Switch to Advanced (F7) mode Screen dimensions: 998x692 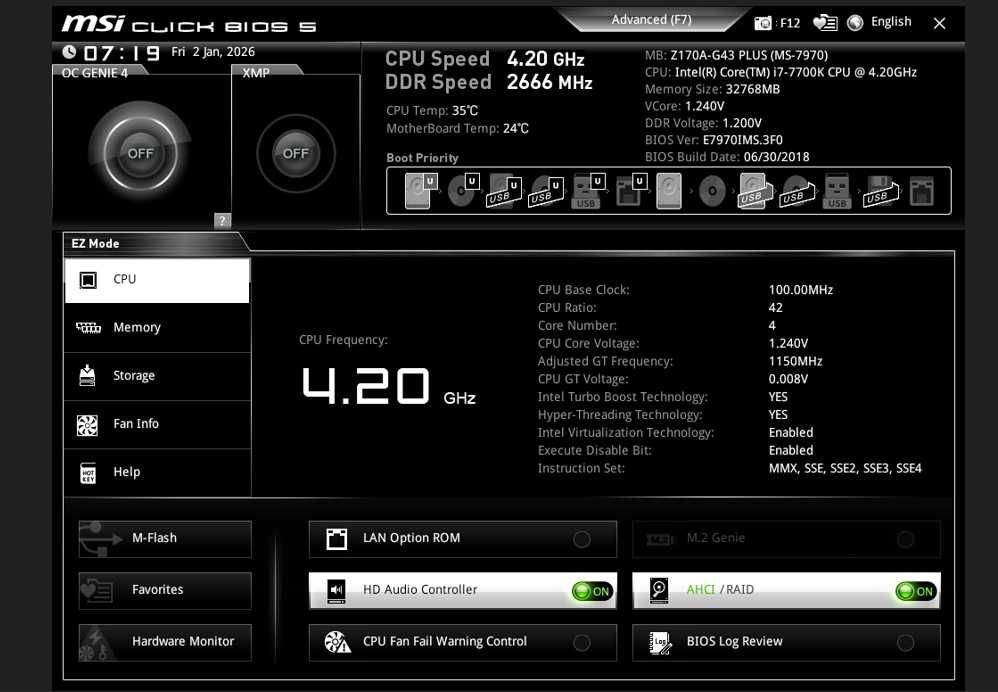click(x=651, y=20)
